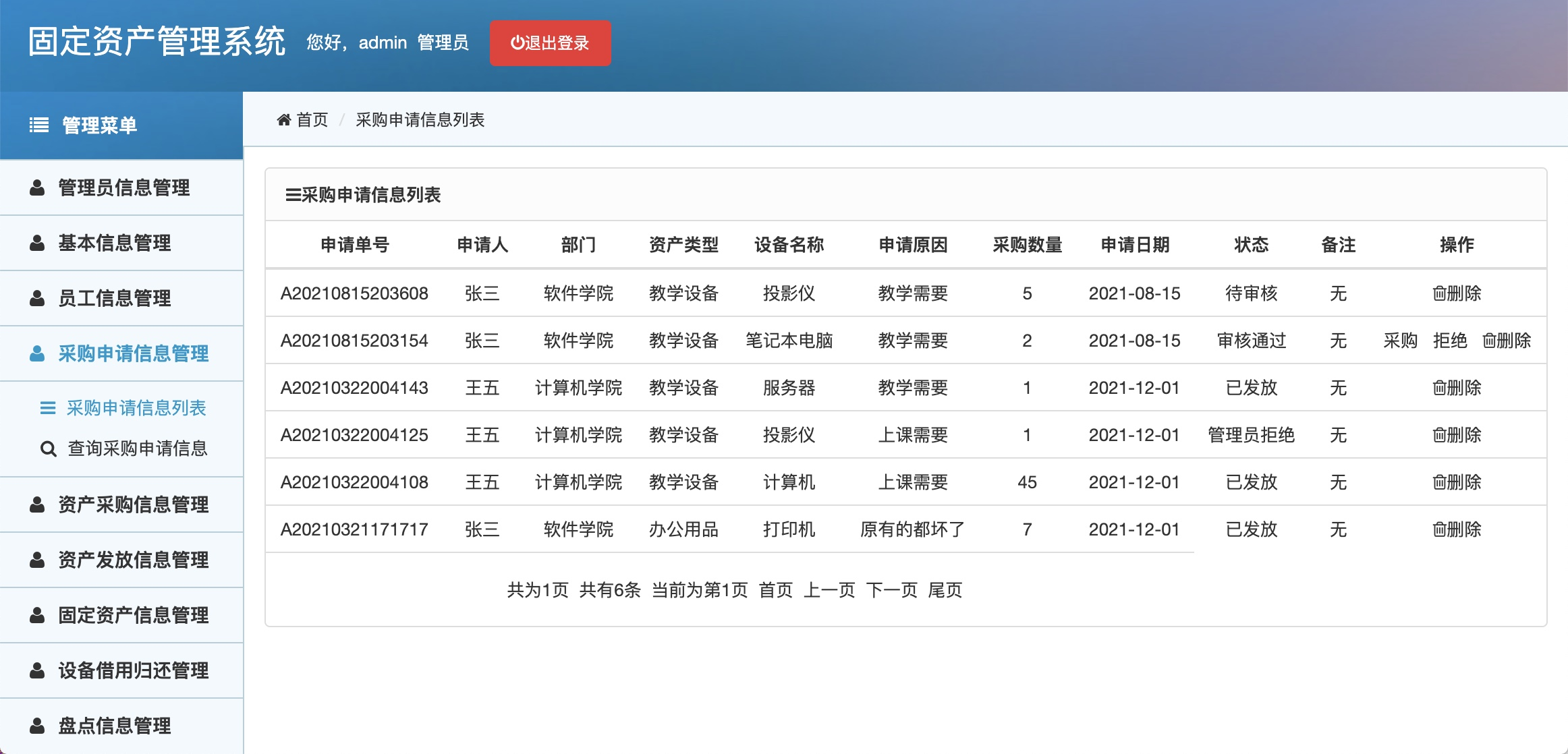Click 拒绝 for request A20210815203154
This screenshot has width=1568, height=754.
tap(1450, 341)
